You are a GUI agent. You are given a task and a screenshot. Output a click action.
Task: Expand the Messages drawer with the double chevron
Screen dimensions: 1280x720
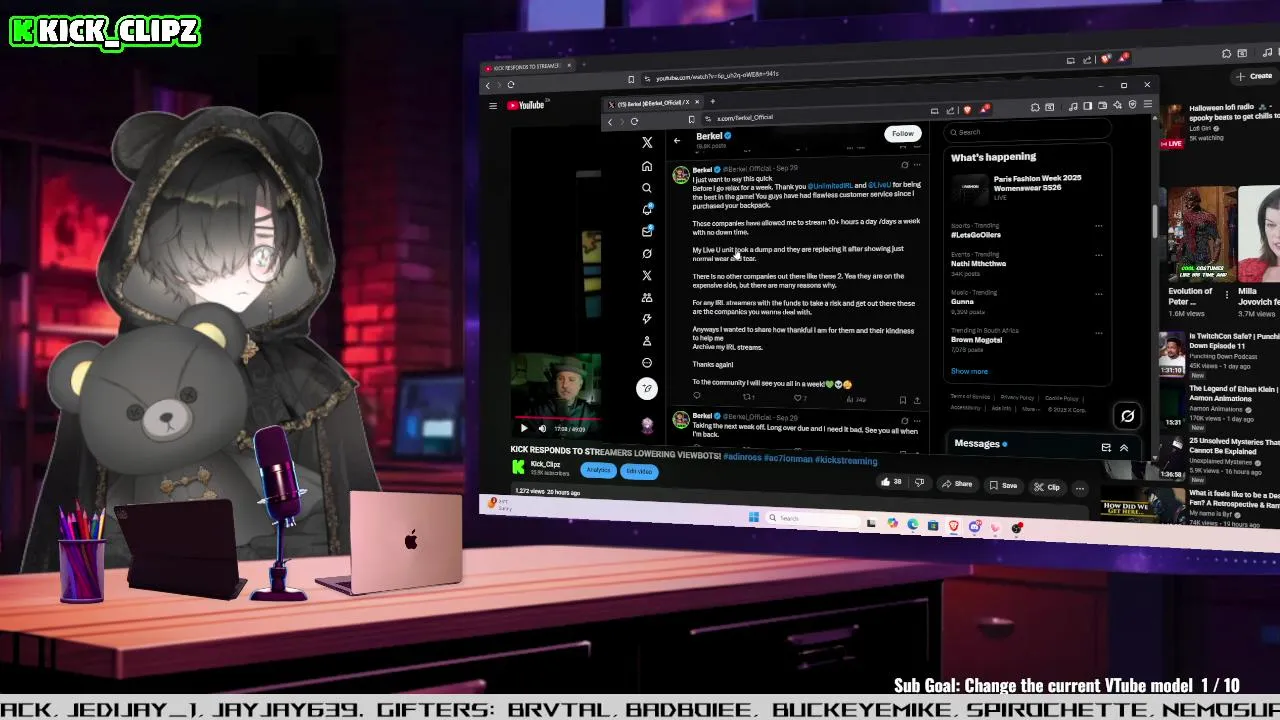click(x=1124, y=448)
